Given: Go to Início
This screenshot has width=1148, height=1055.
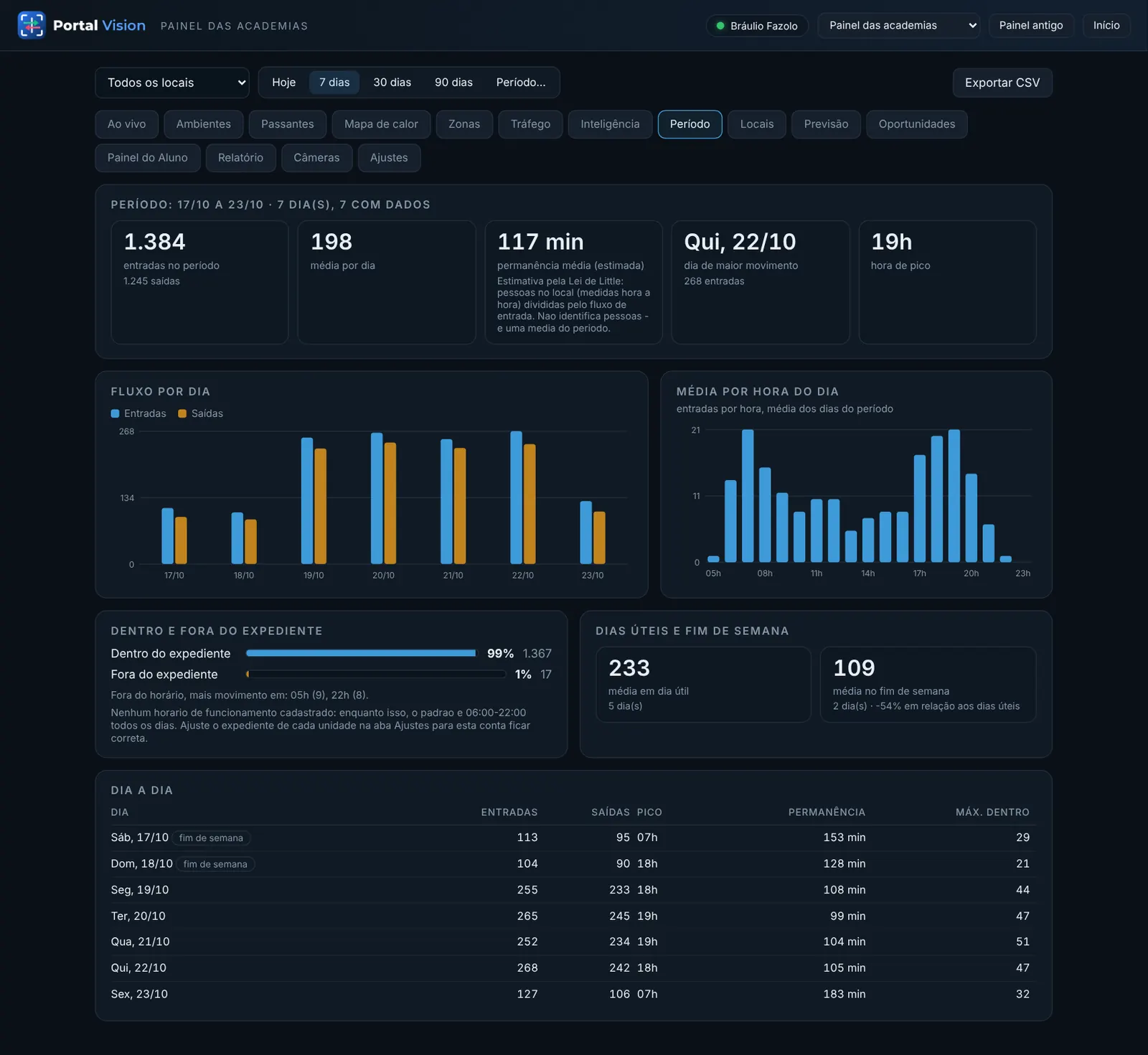Looking at the screenshot, I should (1106, 25).
